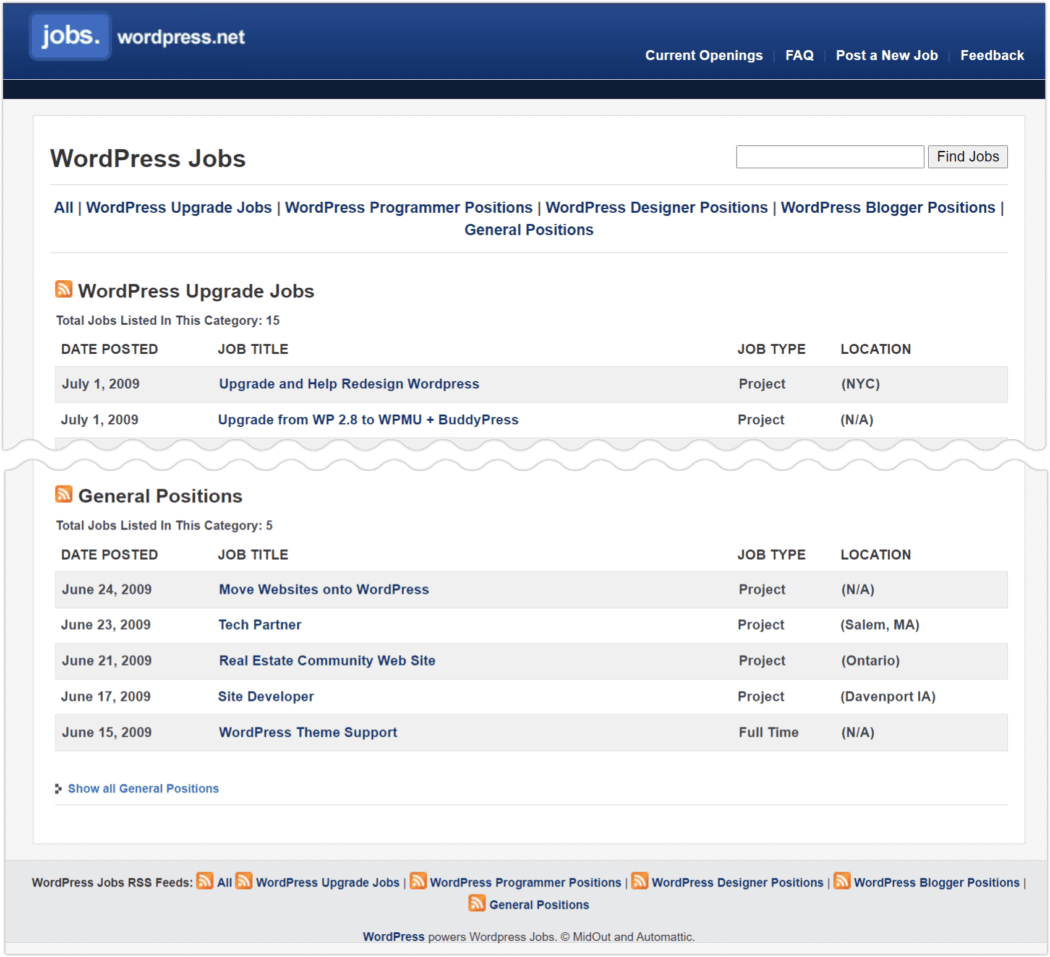The image size is (1050, 957).
Task: Click RSS icon beside General Positions heading
Action: (x=64, y=495)
